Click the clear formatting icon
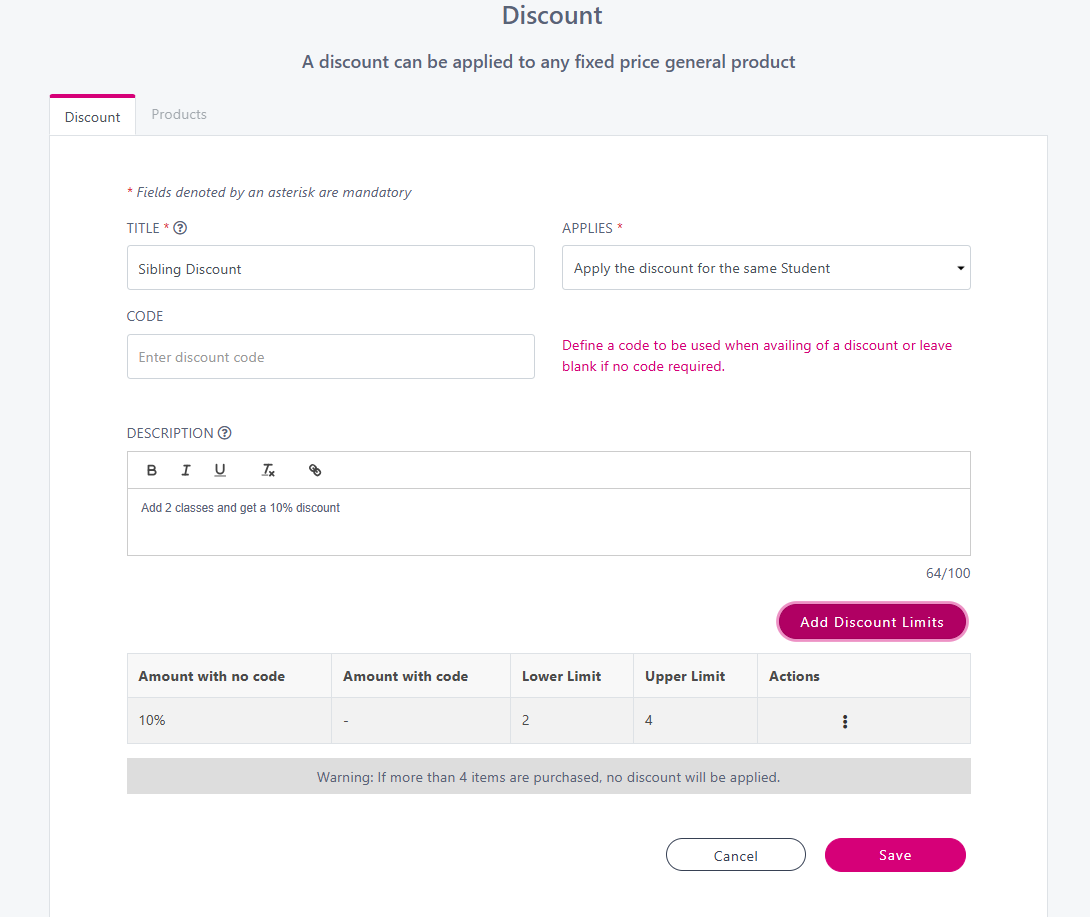The height and width of the screenshot is (917, 1090). (268, 470)
